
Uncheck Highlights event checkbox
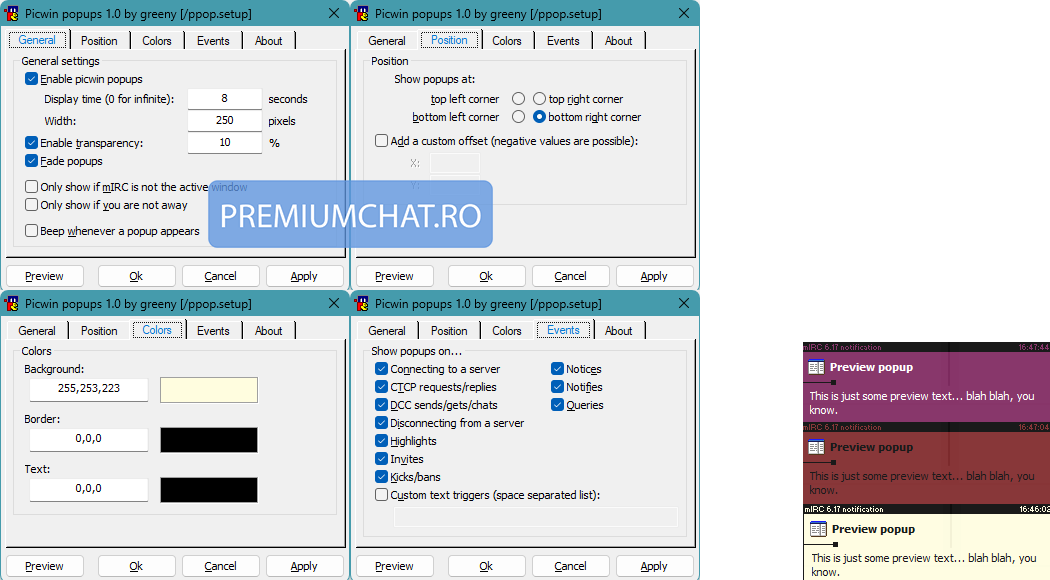382,441
